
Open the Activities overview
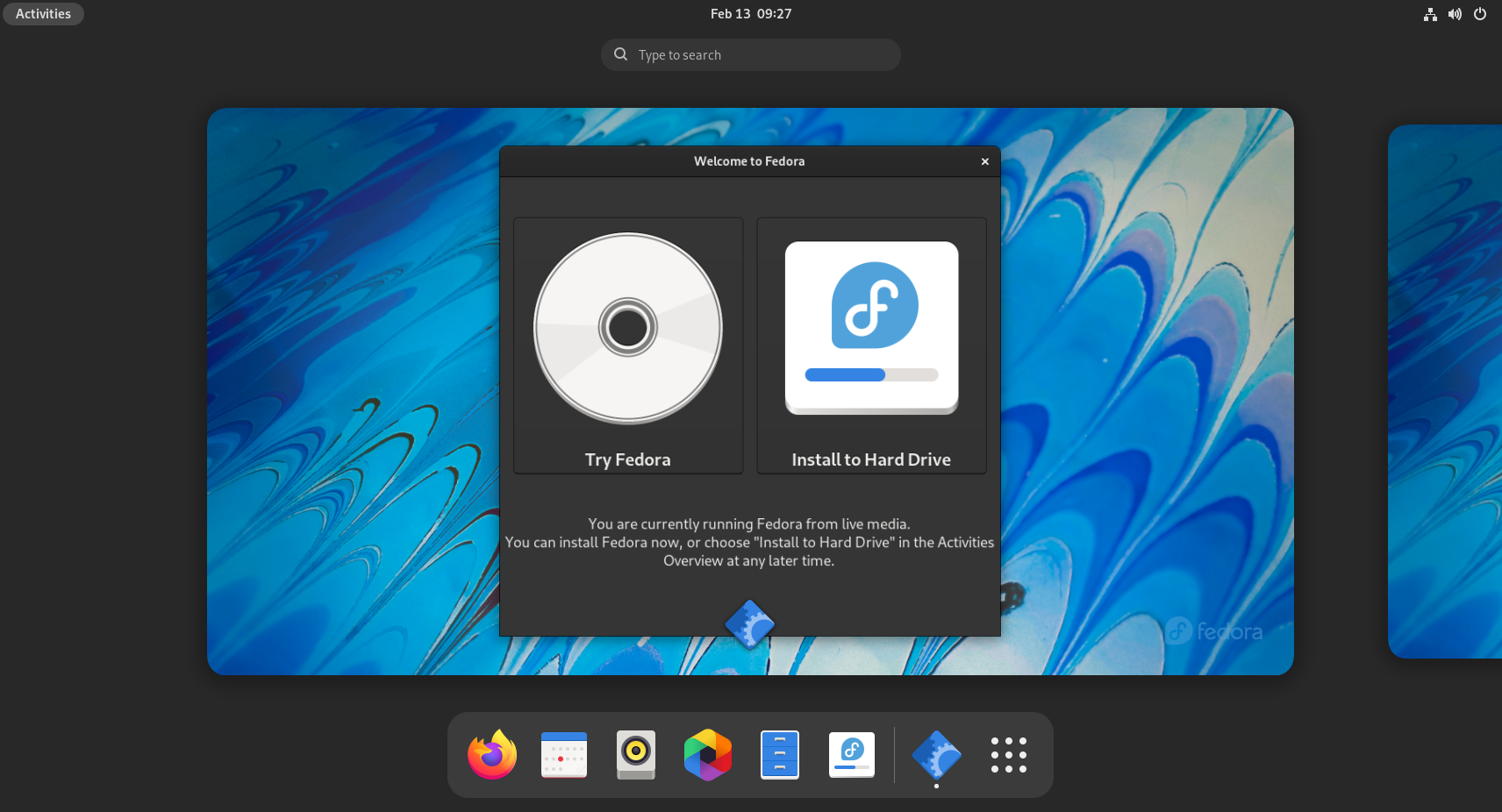[42, 13]
